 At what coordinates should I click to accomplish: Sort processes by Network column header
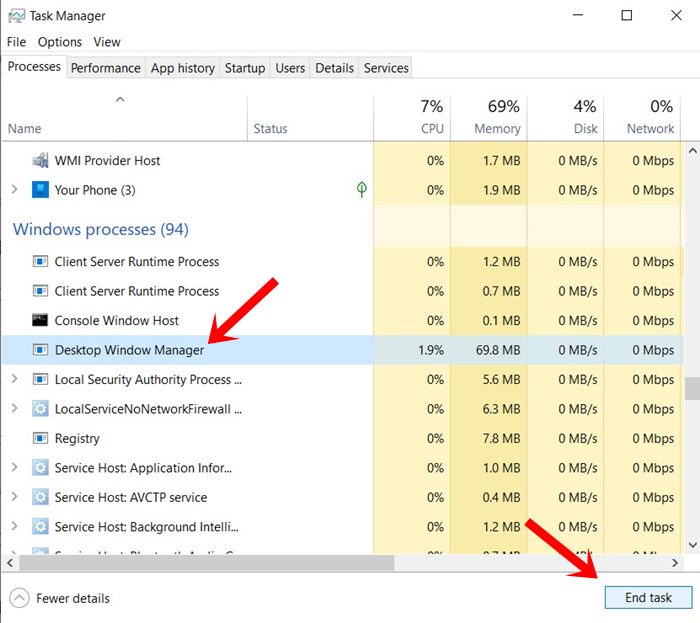coord(642,118)
